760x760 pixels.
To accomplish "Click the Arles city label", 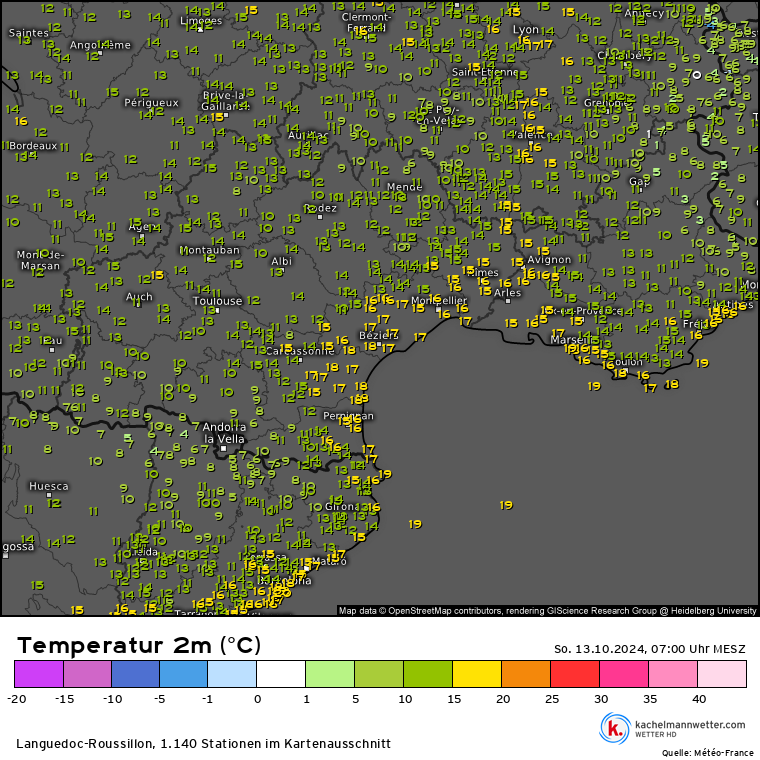I will (x=507, y=293).
